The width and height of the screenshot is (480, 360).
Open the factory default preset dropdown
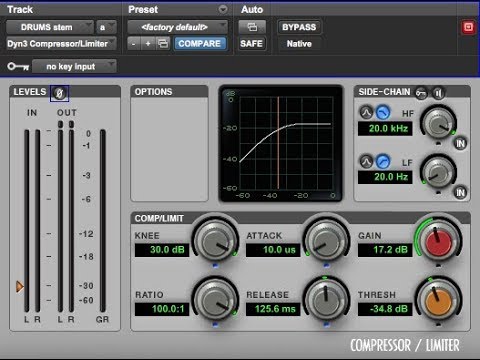point(177,27)
